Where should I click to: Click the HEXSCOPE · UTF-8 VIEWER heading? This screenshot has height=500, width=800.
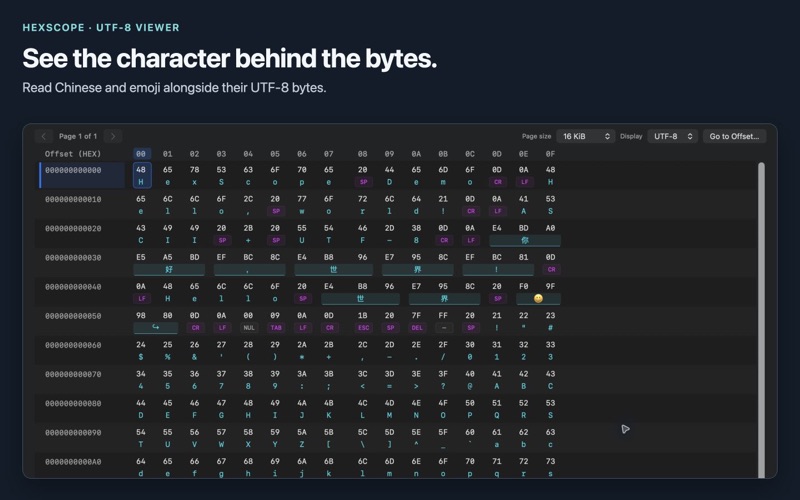pyautogui.click(x=101, y=28)
